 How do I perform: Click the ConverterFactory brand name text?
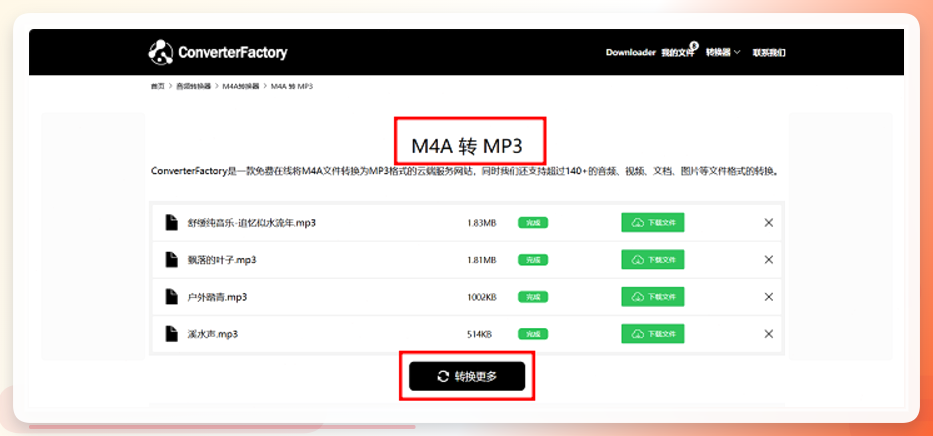[233, 52]
